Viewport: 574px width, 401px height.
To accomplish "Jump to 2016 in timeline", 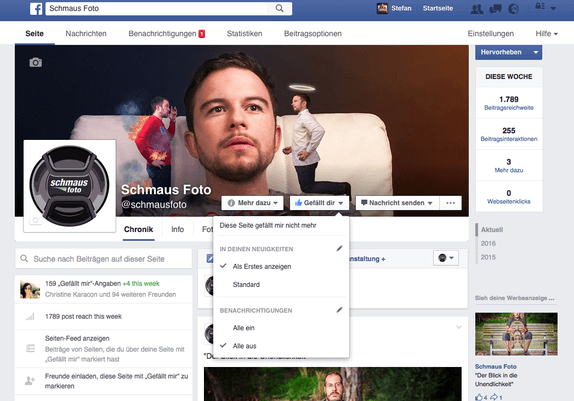I will coord(488,244).
